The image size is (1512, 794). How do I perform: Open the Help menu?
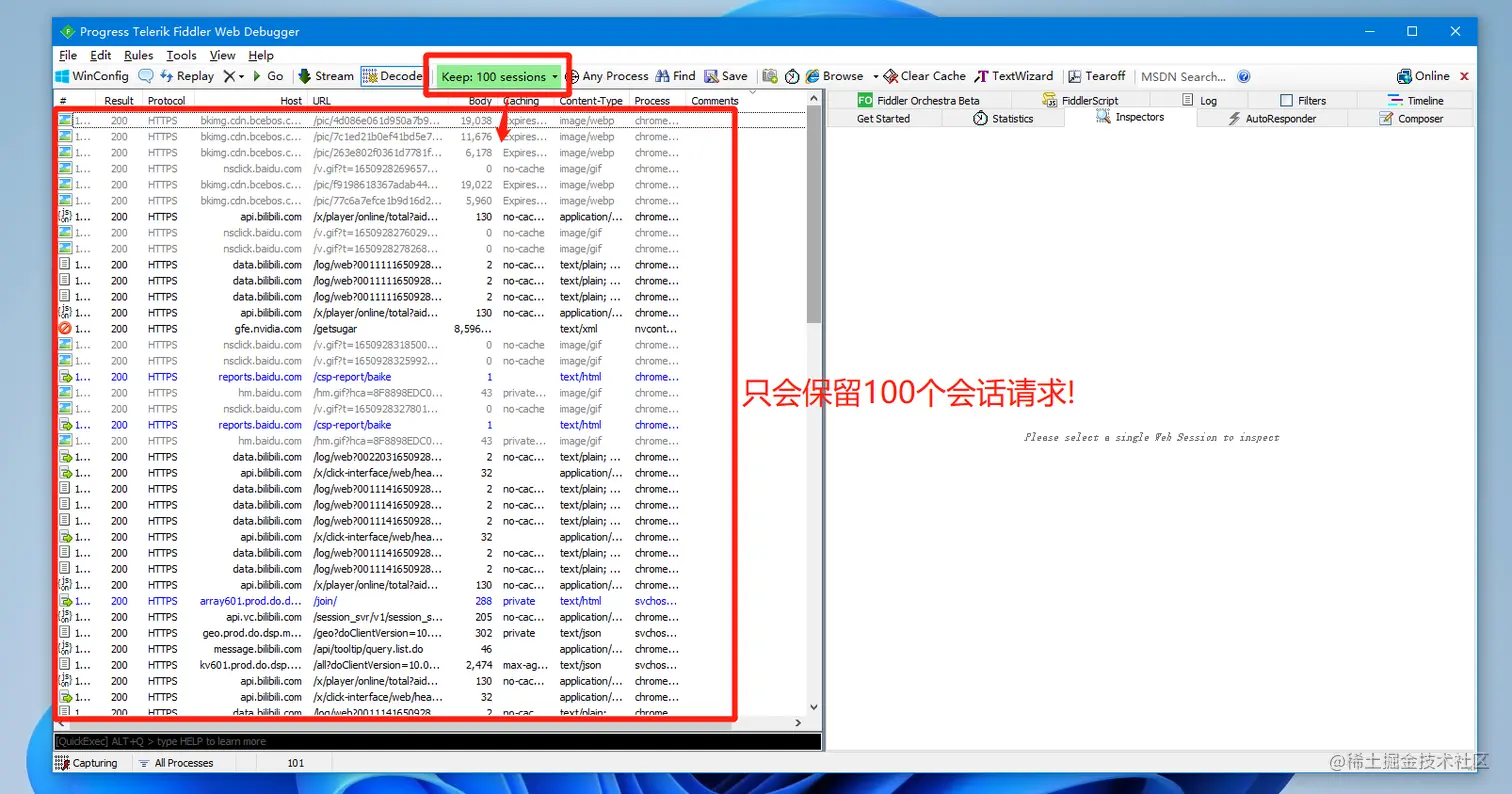pyautogui.click(x=261, y=55)
